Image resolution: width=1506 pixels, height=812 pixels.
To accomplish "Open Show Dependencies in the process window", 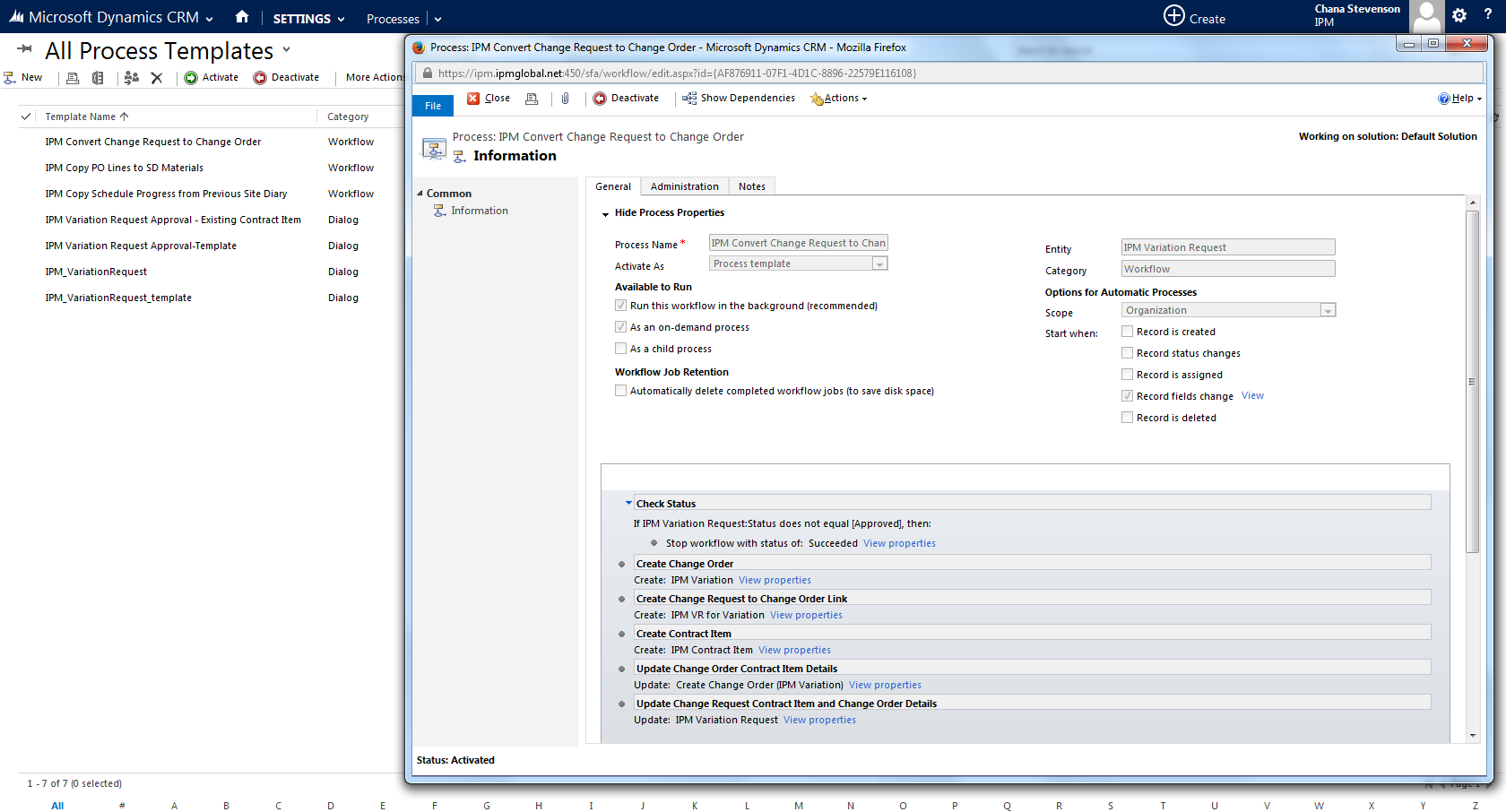I will [x=738, y=98].
